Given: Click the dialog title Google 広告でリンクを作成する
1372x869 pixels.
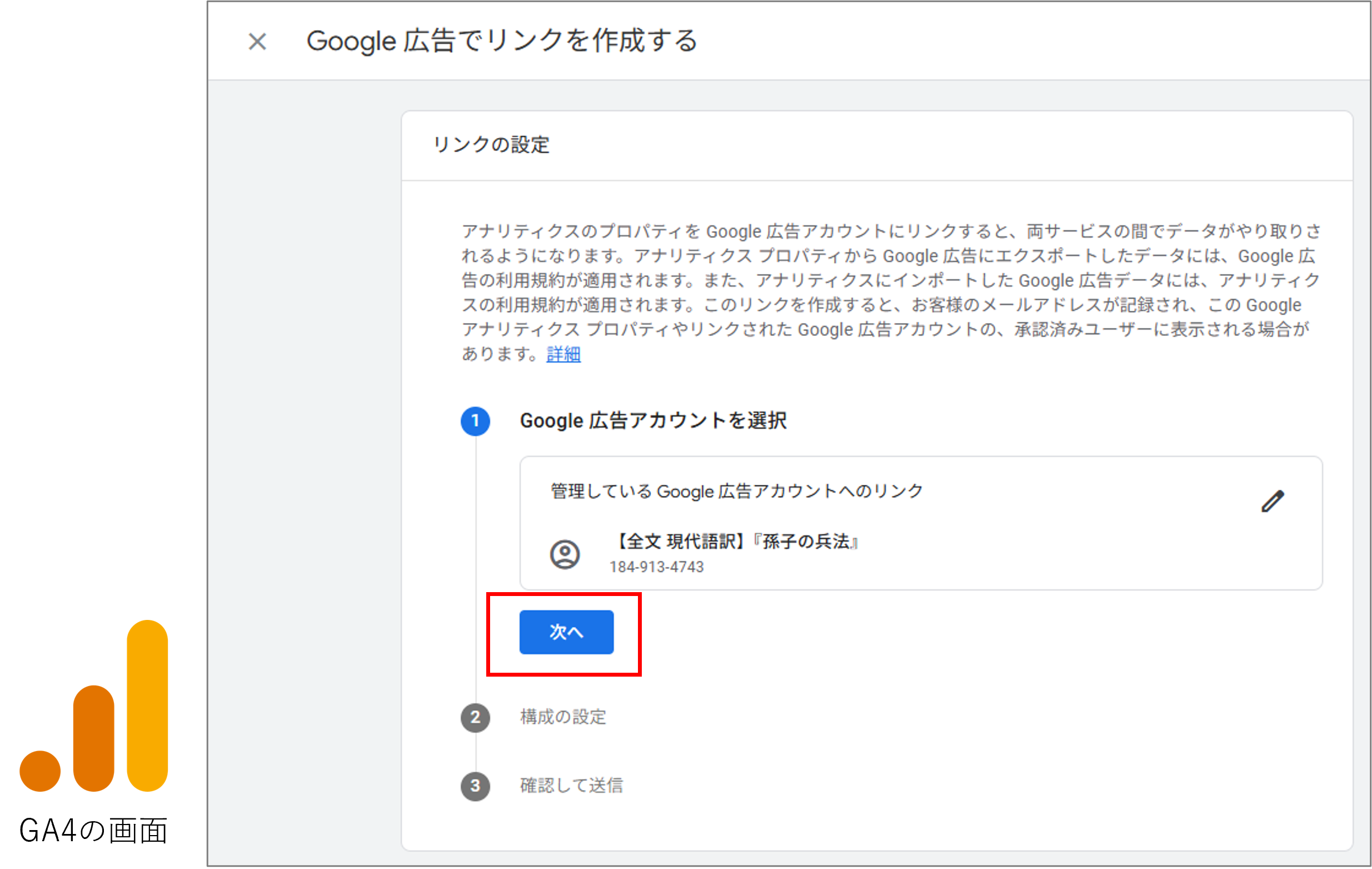Looking at the screenshot, I should (502, 41).
